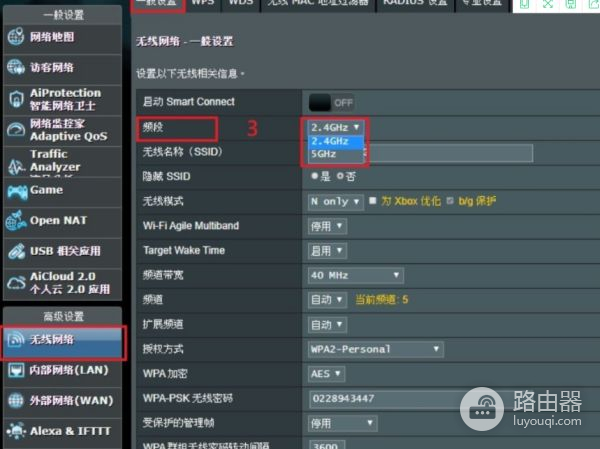Open the 频道带宽 40 MHz dropdown
Screen dimensions: 600x449
click(x=355, y=275)
